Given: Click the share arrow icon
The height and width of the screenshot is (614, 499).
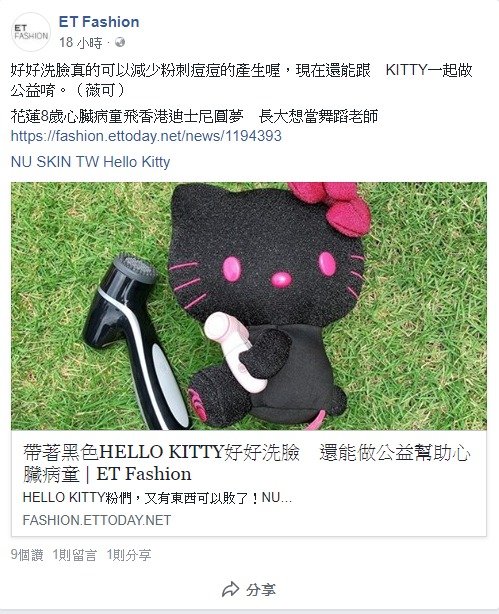Looking at the screenshot, I should coord(230,589).
